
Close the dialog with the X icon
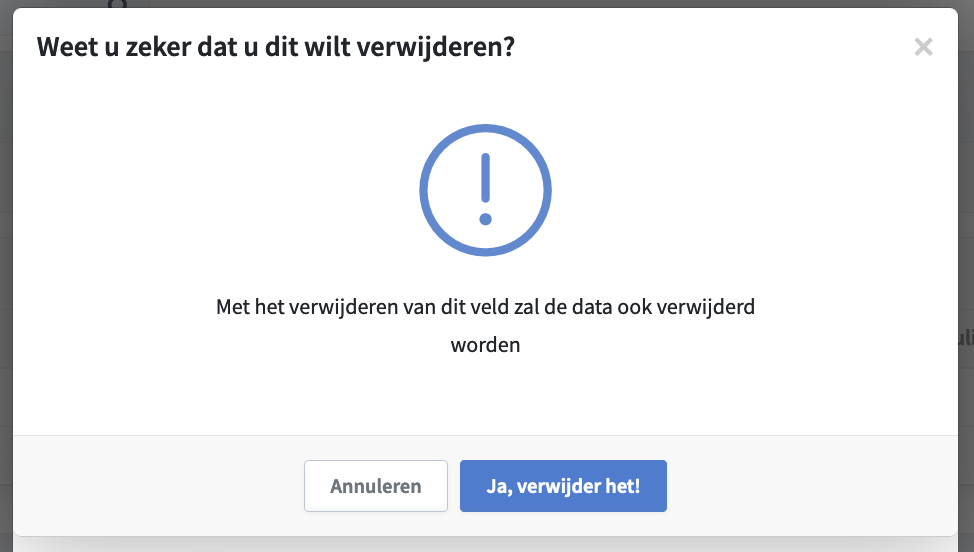click(923, 47)
